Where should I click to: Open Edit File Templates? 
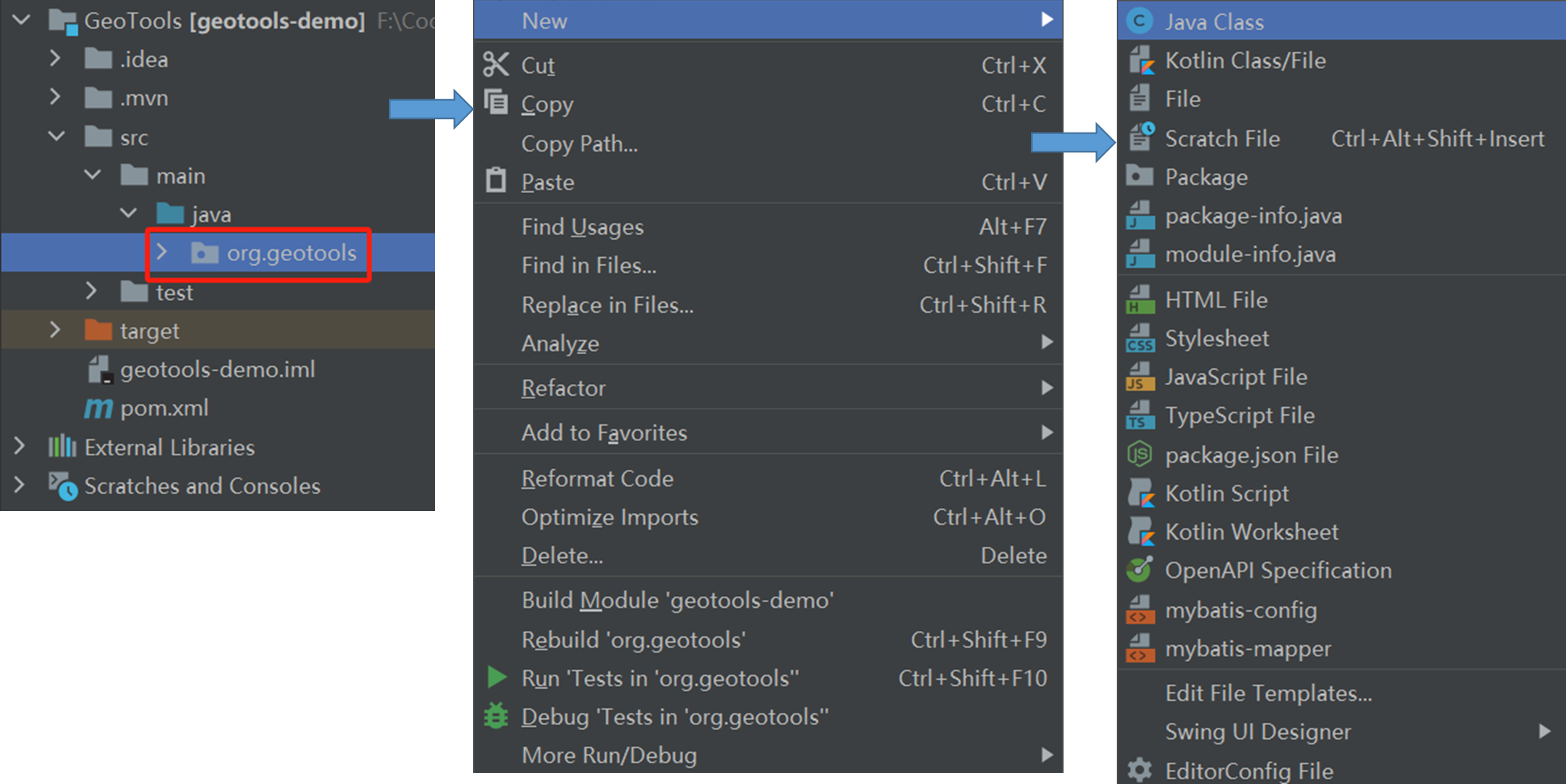tap(1268, 693)
